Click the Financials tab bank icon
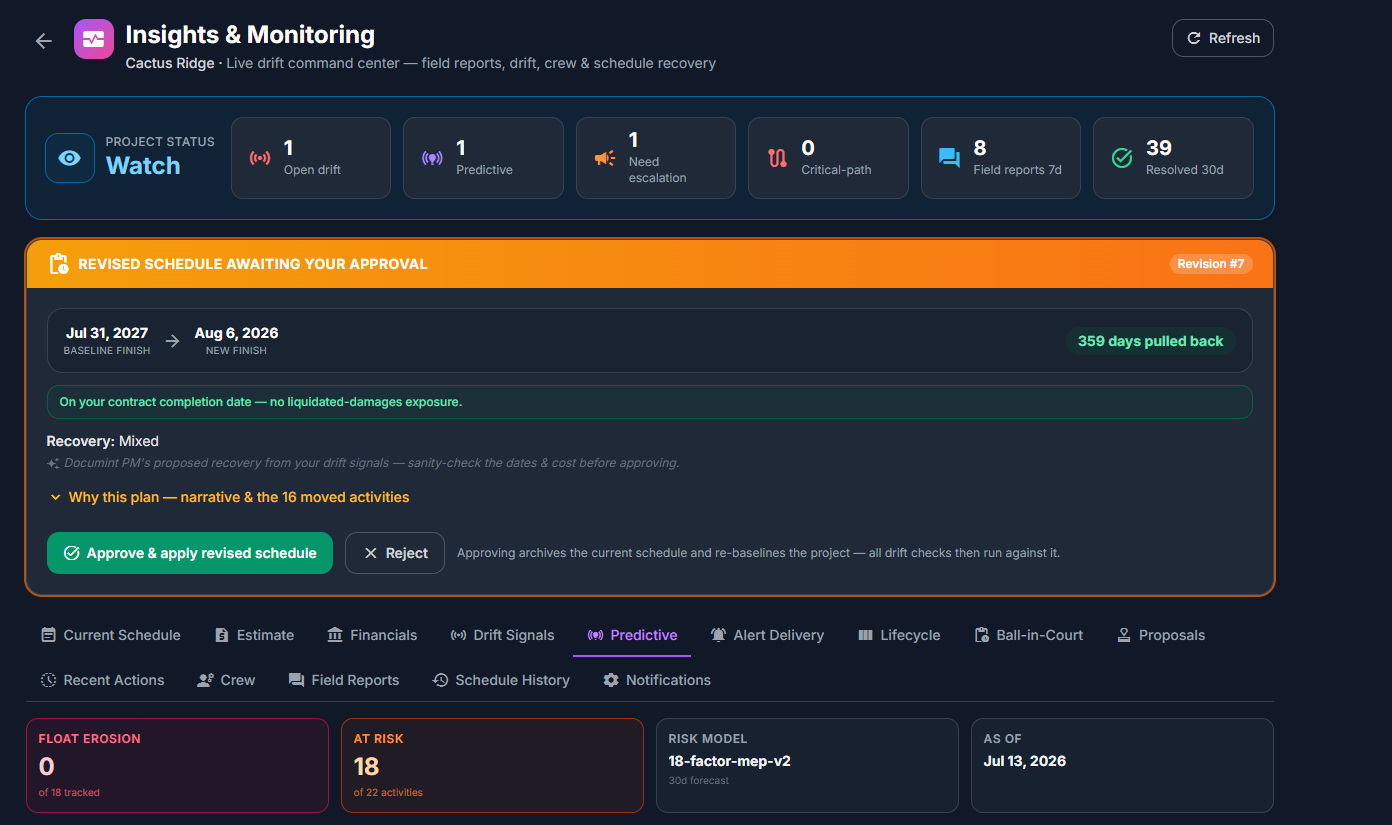The image size is (1392, 825). pyautogui.click(x=335, y=635)
